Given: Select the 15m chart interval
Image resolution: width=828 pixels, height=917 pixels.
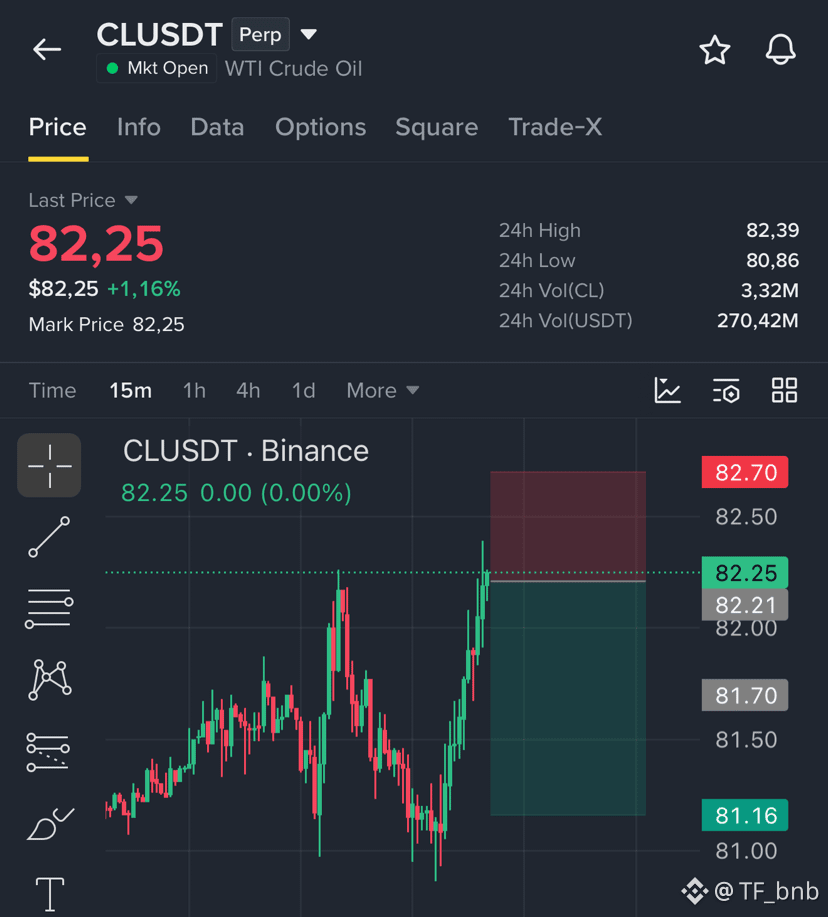Looking at the screenshot, I should pos(130,390).
